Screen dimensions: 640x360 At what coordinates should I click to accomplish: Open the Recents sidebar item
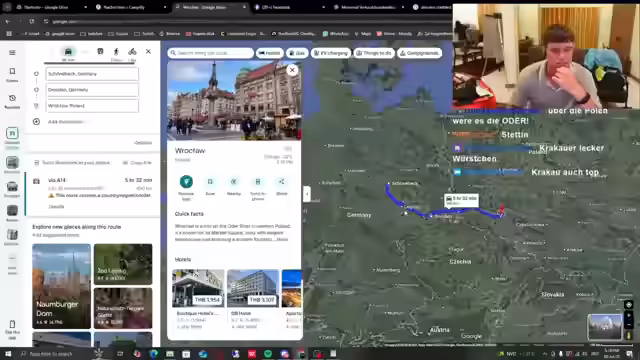point(12,101)
